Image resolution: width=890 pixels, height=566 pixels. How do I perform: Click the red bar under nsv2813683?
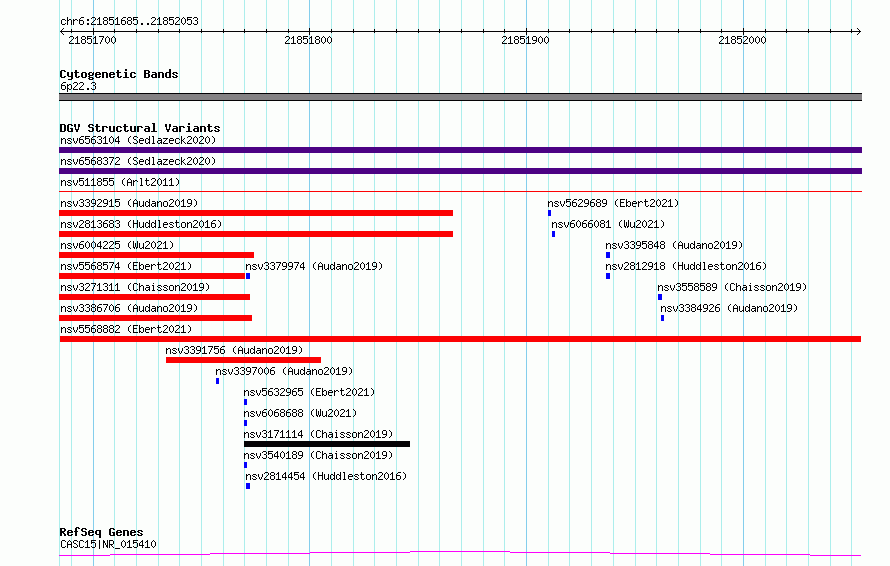click(256, 234)
